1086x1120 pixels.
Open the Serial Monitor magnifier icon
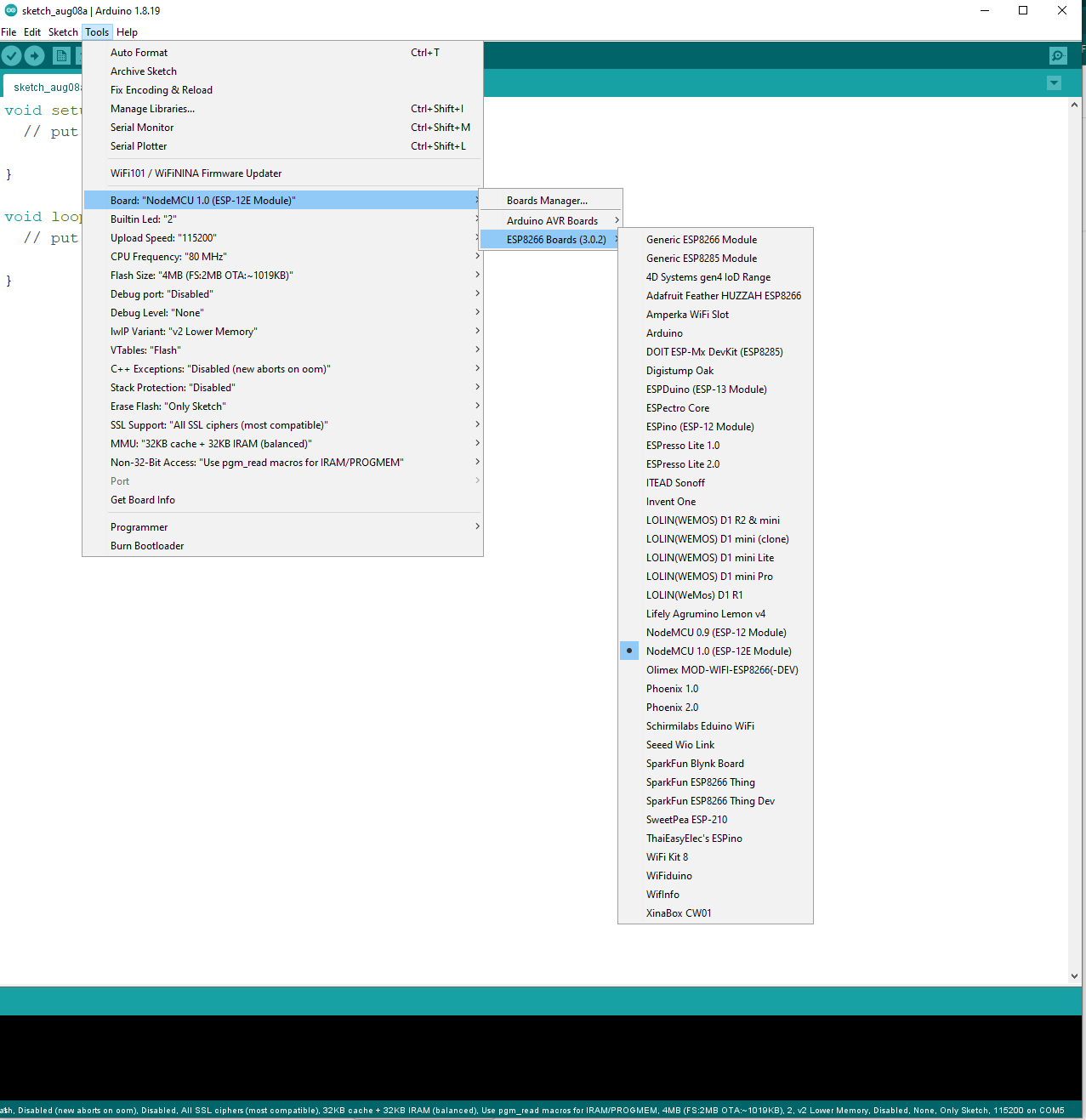tap(1058, 56)
